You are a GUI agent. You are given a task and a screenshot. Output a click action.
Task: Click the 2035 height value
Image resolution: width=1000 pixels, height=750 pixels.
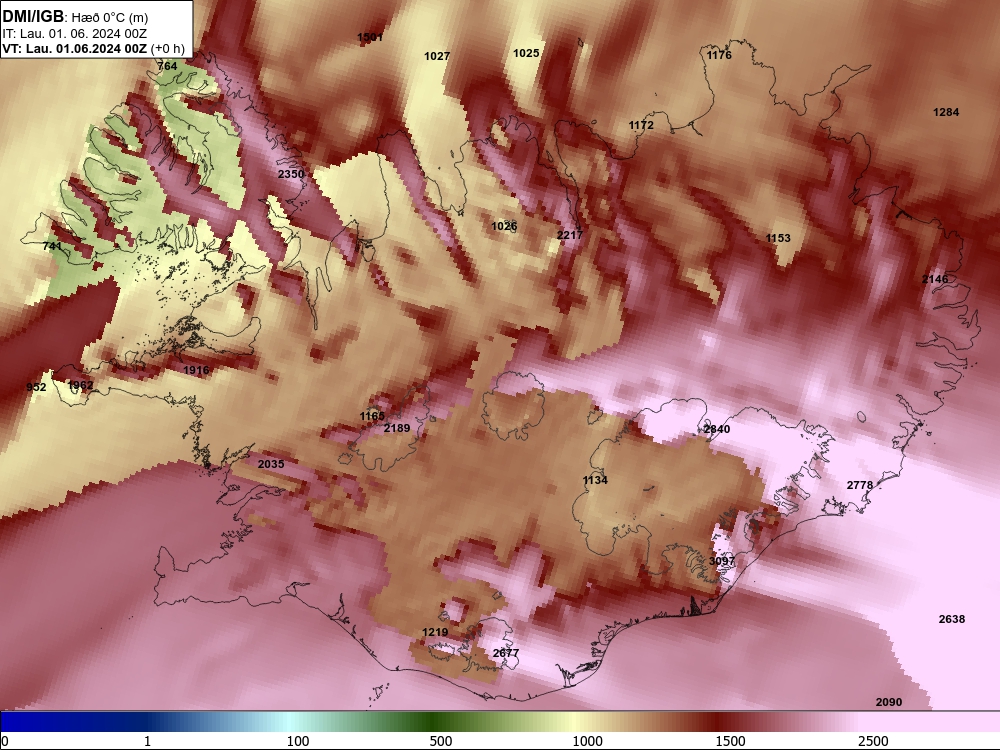(x=271, y=464)
